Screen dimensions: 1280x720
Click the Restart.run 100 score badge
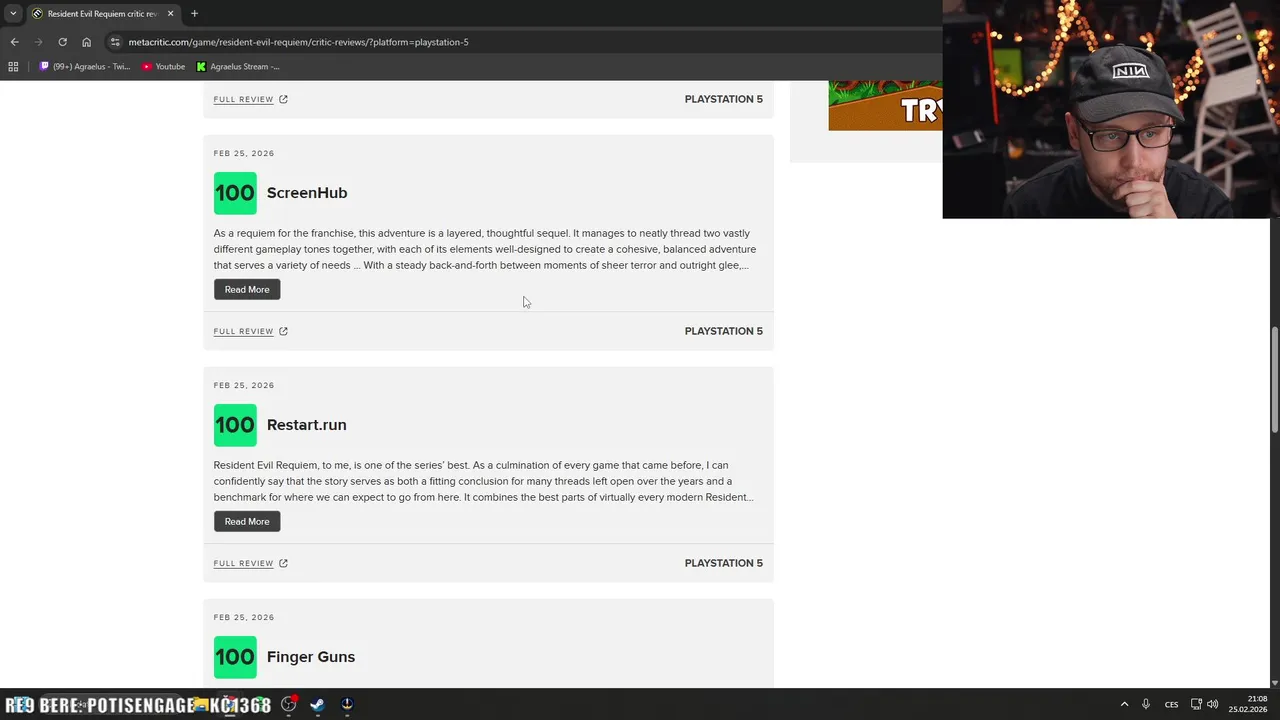(235, 425)
